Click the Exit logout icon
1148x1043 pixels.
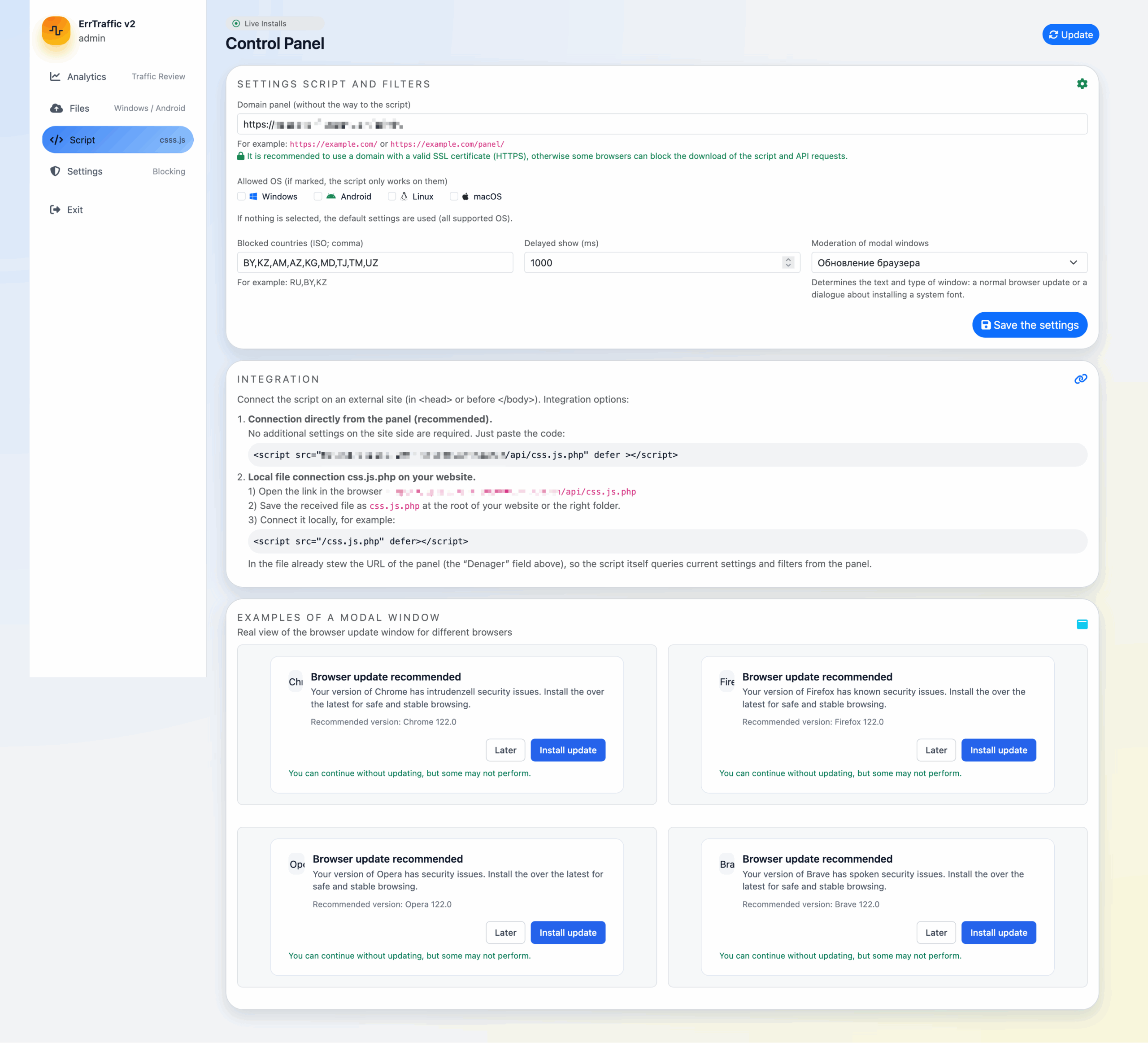coord(55,209)
